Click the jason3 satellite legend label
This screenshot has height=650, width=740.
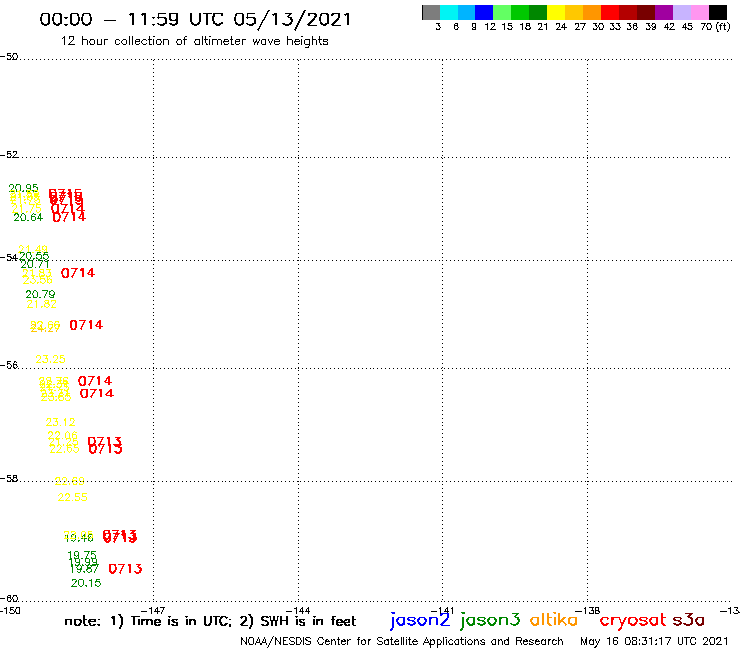[x=490, y=620]
